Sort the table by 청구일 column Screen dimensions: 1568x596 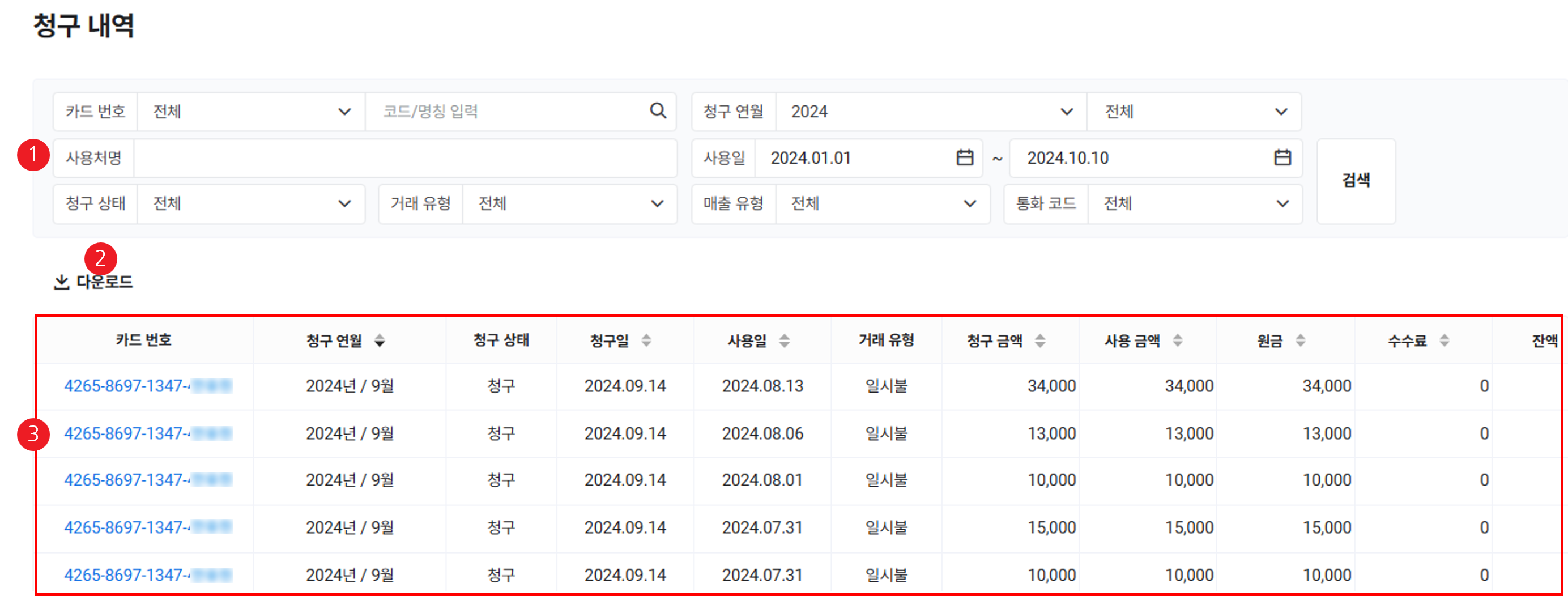(x=646, y=340)
